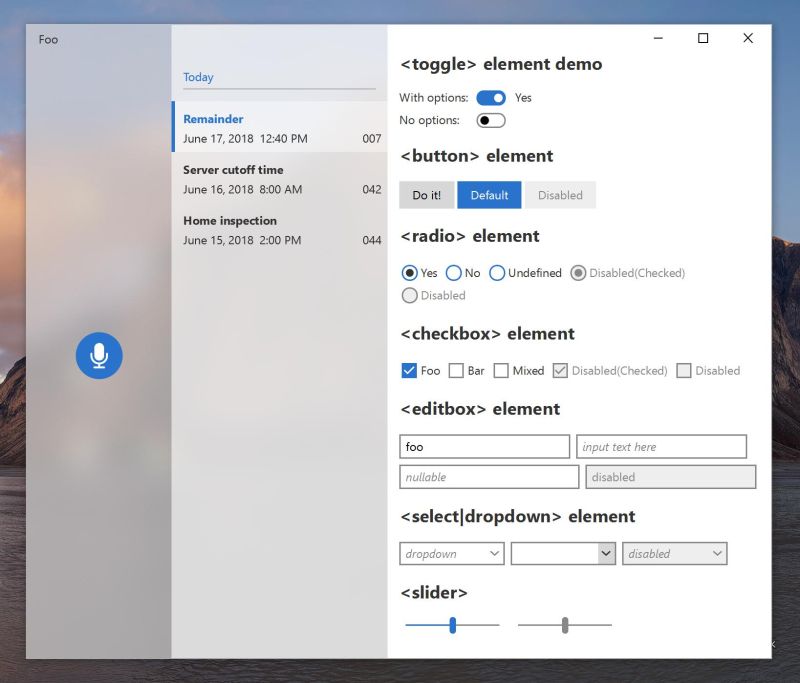
Task: Uncheck the Foo checkbox
Action: click(410, 370)
